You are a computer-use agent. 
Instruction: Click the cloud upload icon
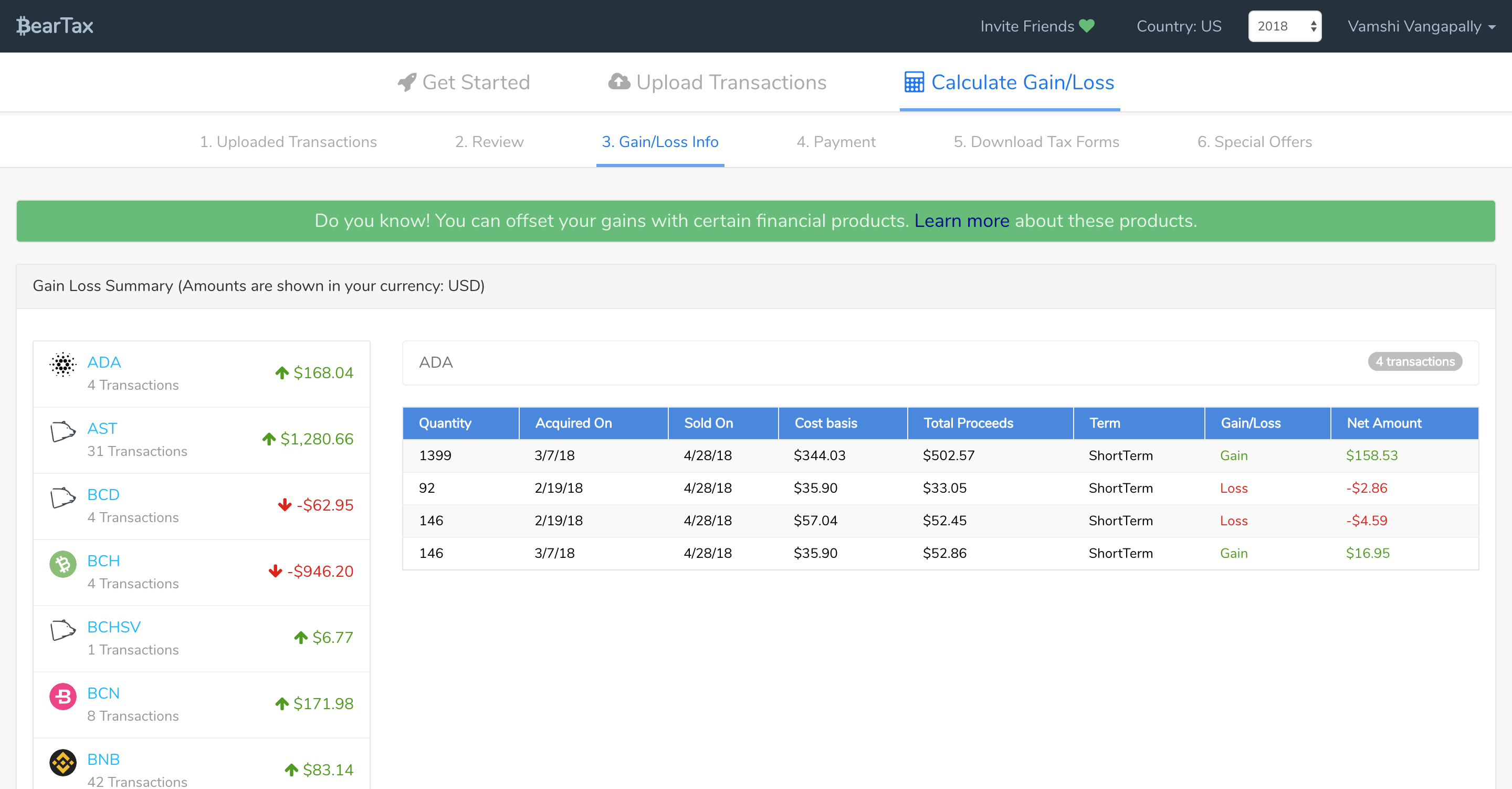[618, 81]
